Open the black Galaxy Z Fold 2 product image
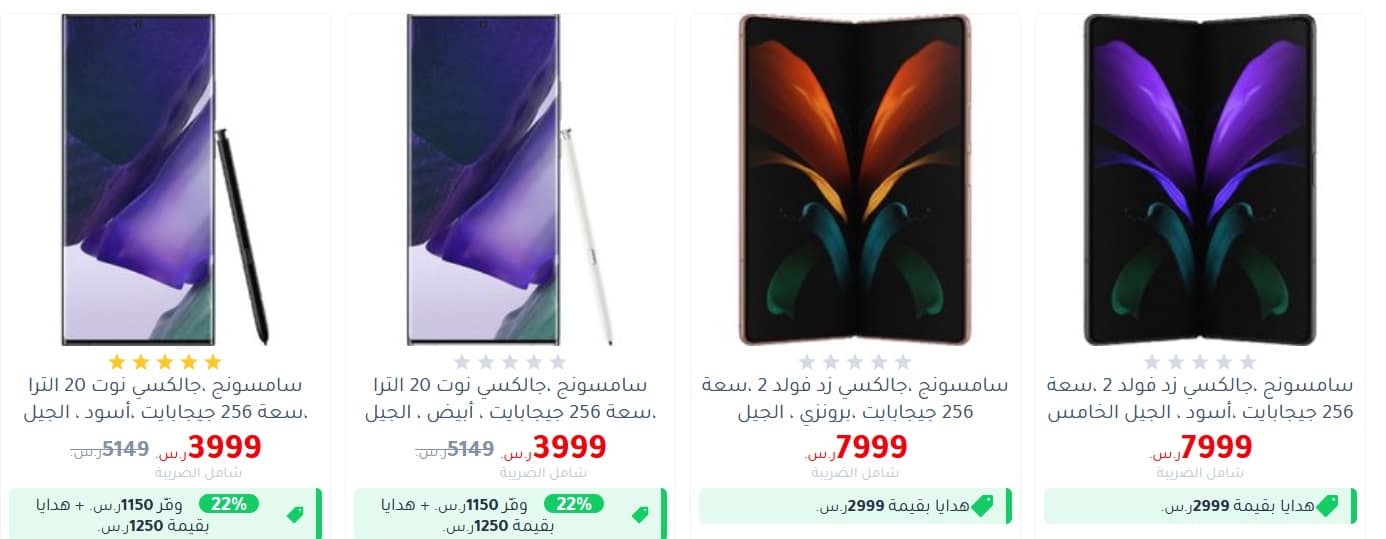The width and height of the screenshot is (1386, 539). (x=1200, y=180)
